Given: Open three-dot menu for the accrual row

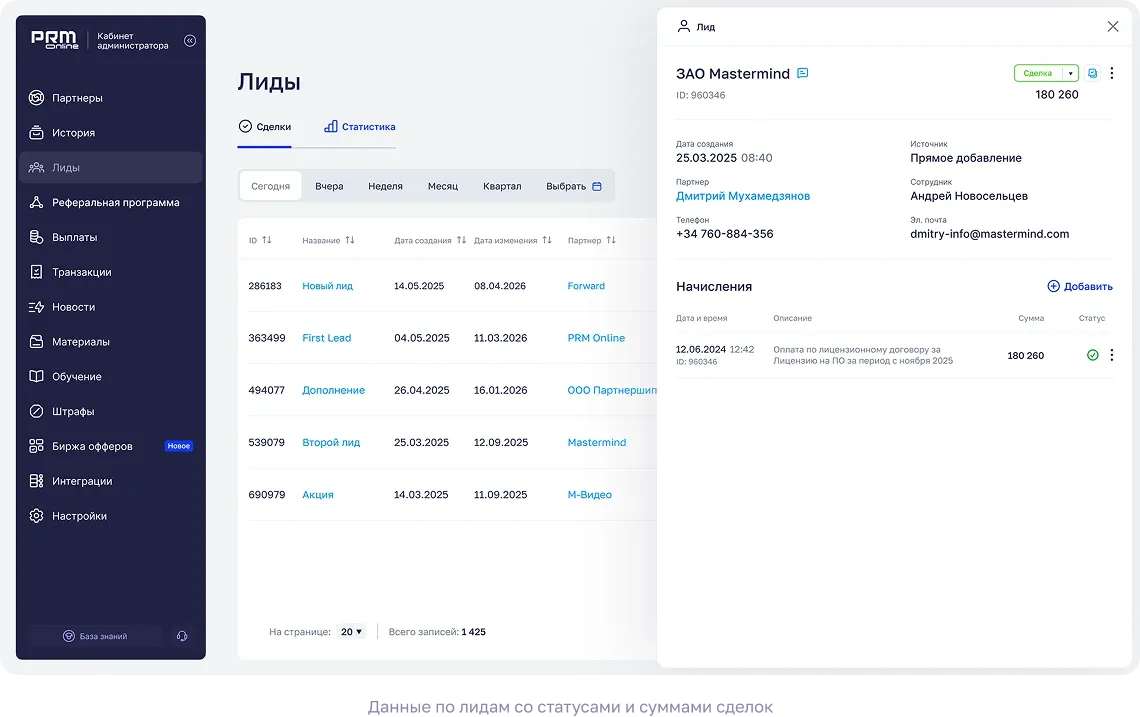Looking at the screenshot, I should pyautogui.click(x=1112, y=355).
